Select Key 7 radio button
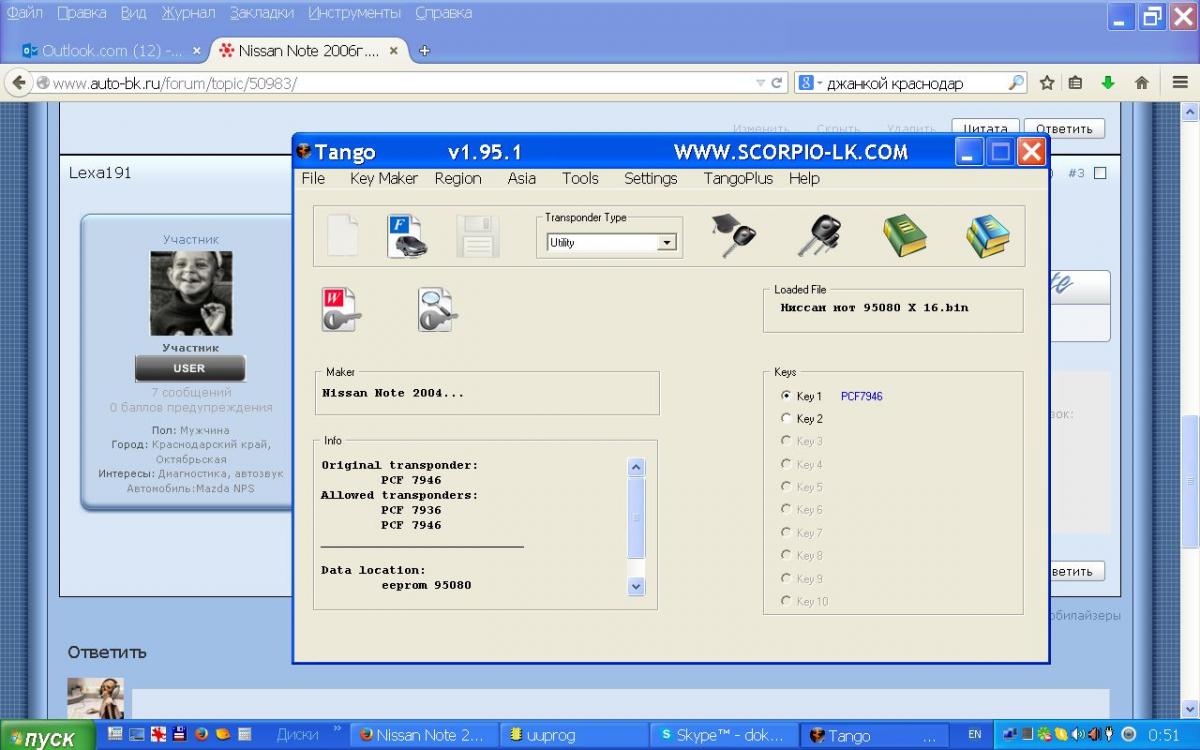The image size is (1200, 750). tap(786, 533)
